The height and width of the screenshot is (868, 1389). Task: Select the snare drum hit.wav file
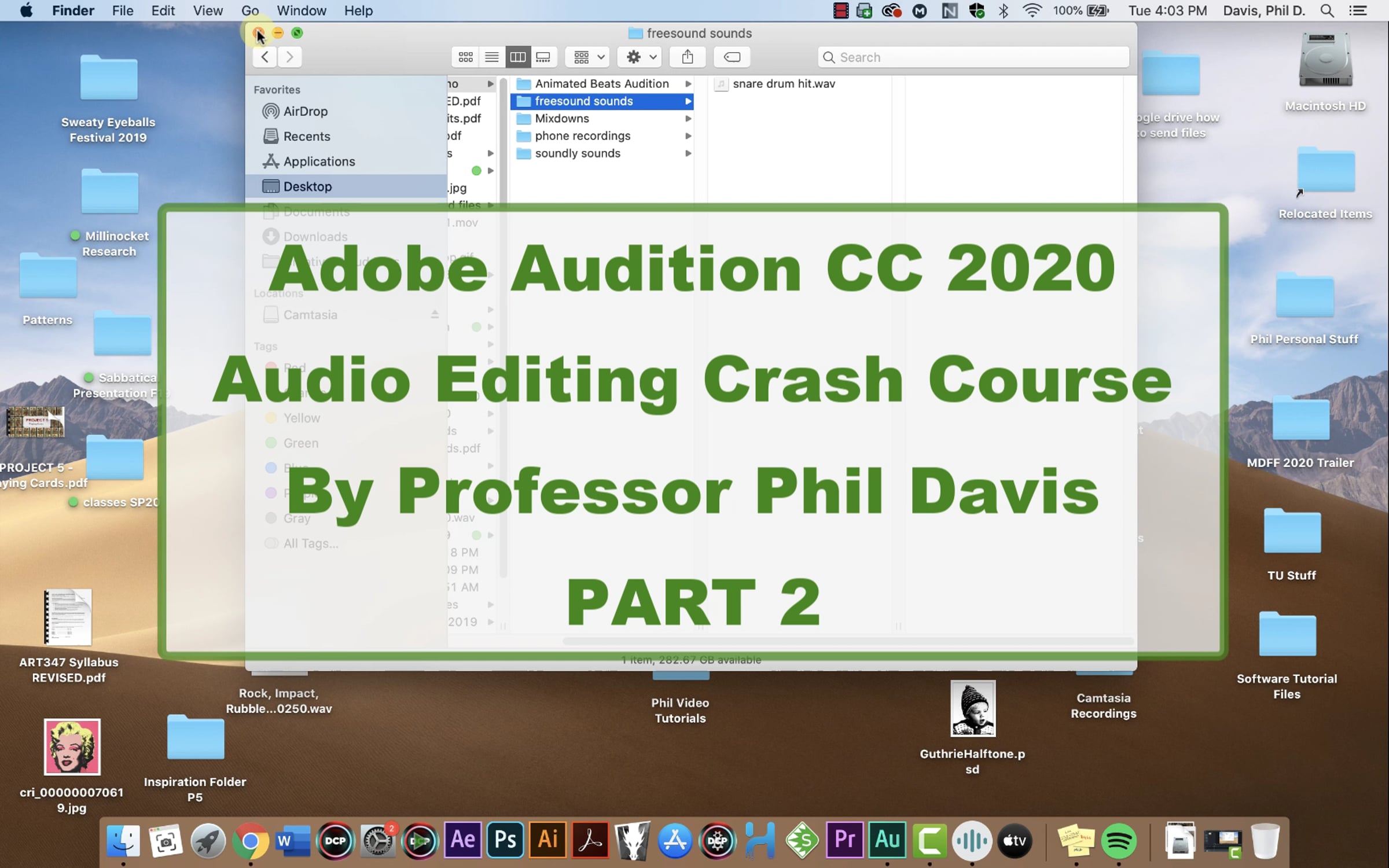point(783,84)
